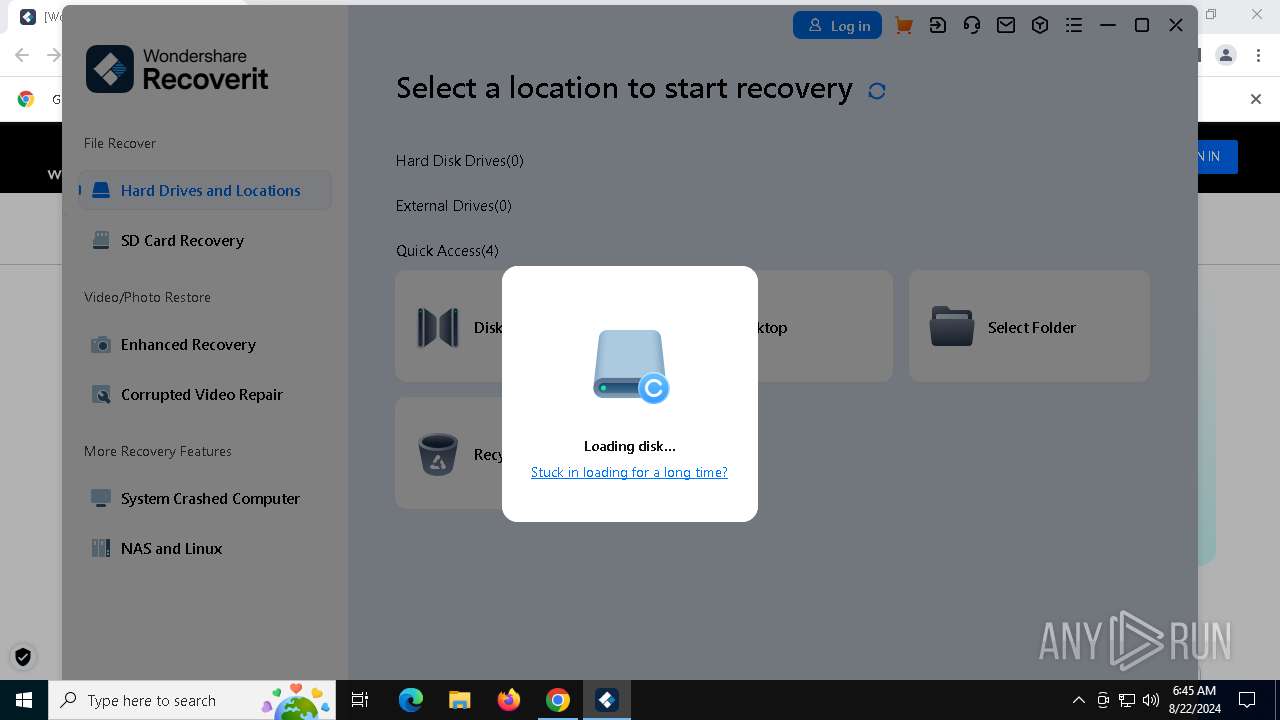Click Chrome's back navigation arrow

pyautogui.click(x=22, y=55)
